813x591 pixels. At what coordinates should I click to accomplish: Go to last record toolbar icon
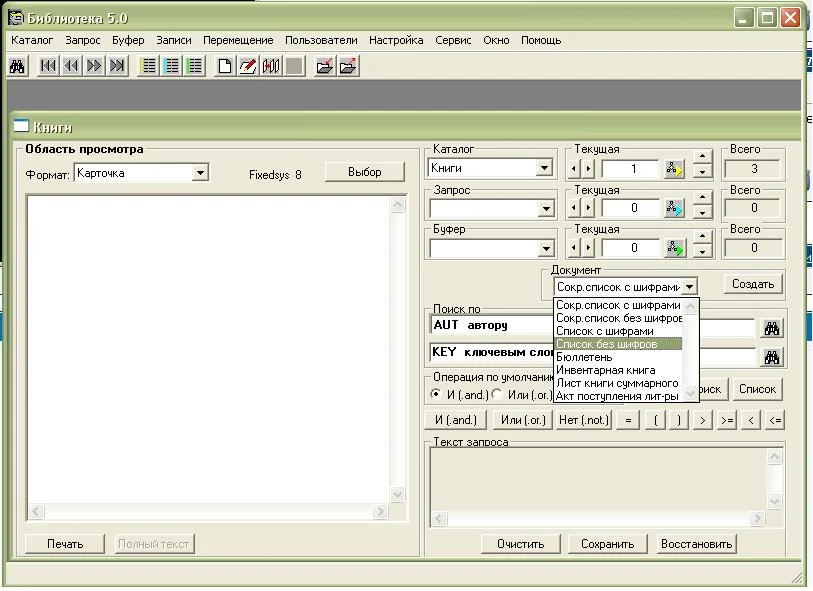point(117,66)
